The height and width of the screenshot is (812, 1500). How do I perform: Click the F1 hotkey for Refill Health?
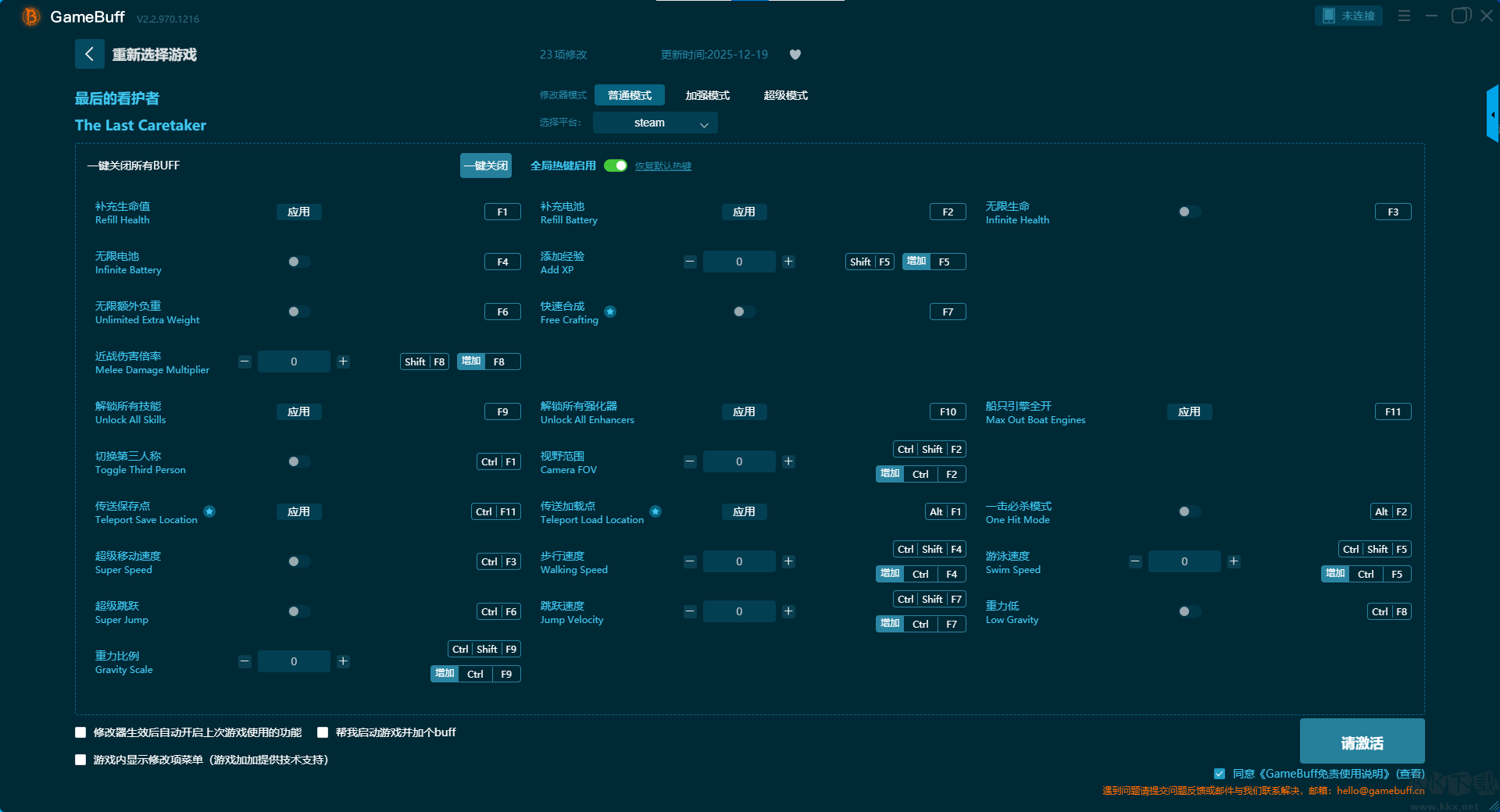502,212
